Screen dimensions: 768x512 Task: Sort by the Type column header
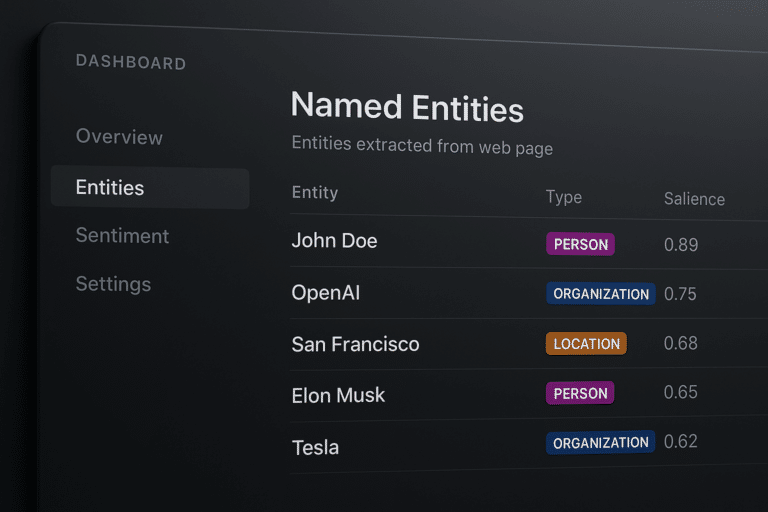(x=564, y=197)
